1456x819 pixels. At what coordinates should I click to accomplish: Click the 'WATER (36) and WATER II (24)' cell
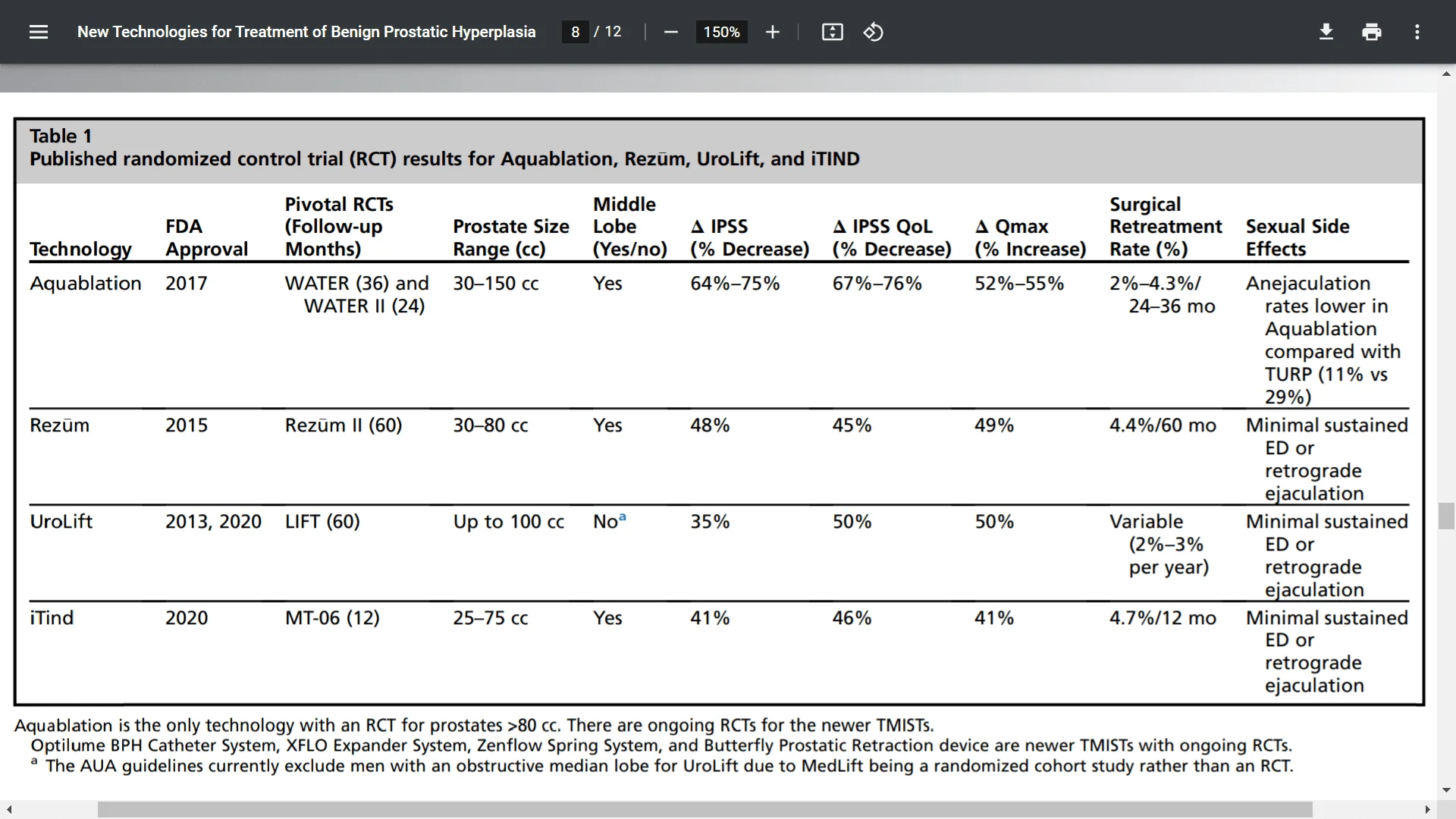coord(356,294)
